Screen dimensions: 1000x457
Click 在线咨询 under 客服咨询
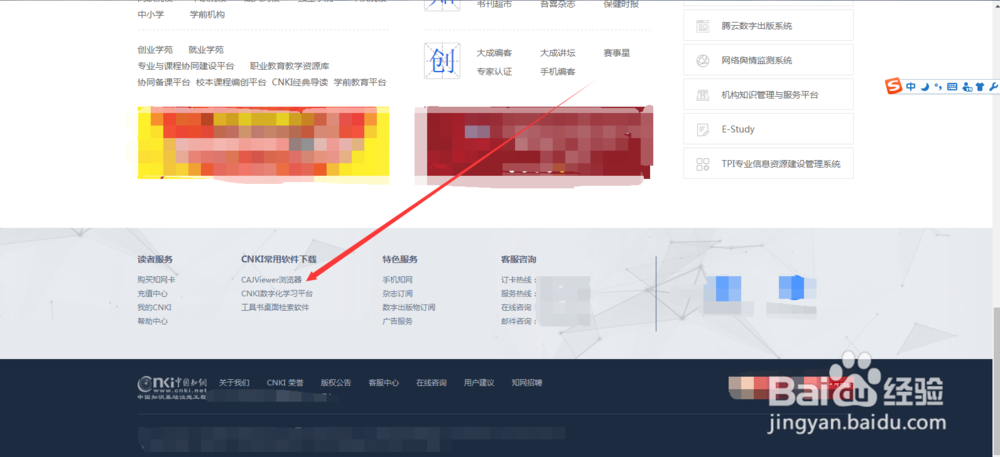(517, 307)
